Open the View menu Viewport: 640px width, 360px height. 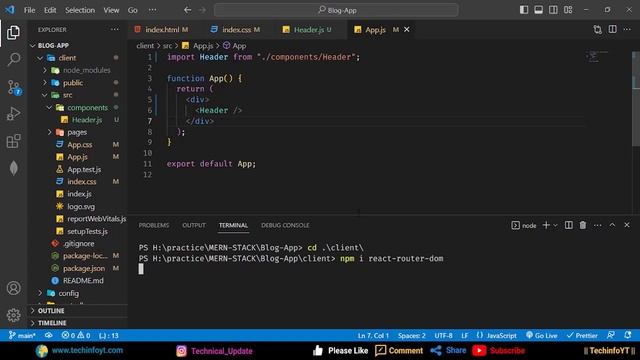coord(111,10)
